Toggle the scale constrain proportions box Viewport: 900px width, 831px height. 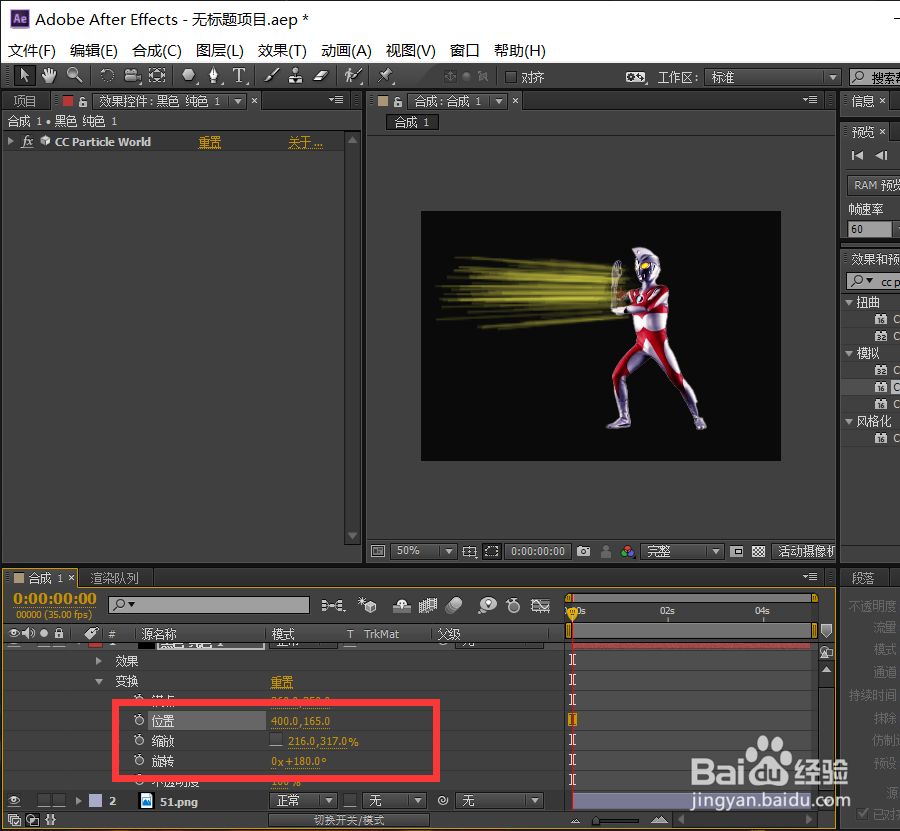coord(276,740)
